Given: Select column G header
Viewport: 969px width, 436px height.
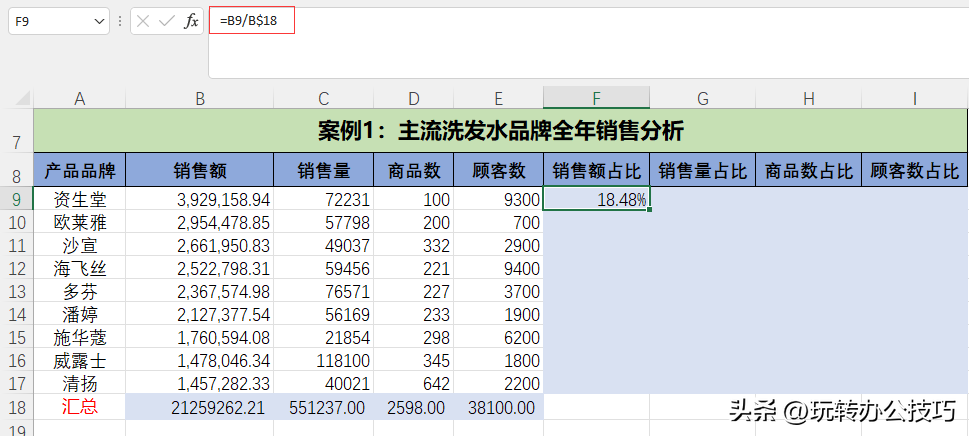Looking at the screenshot, I should coord(703,98).
